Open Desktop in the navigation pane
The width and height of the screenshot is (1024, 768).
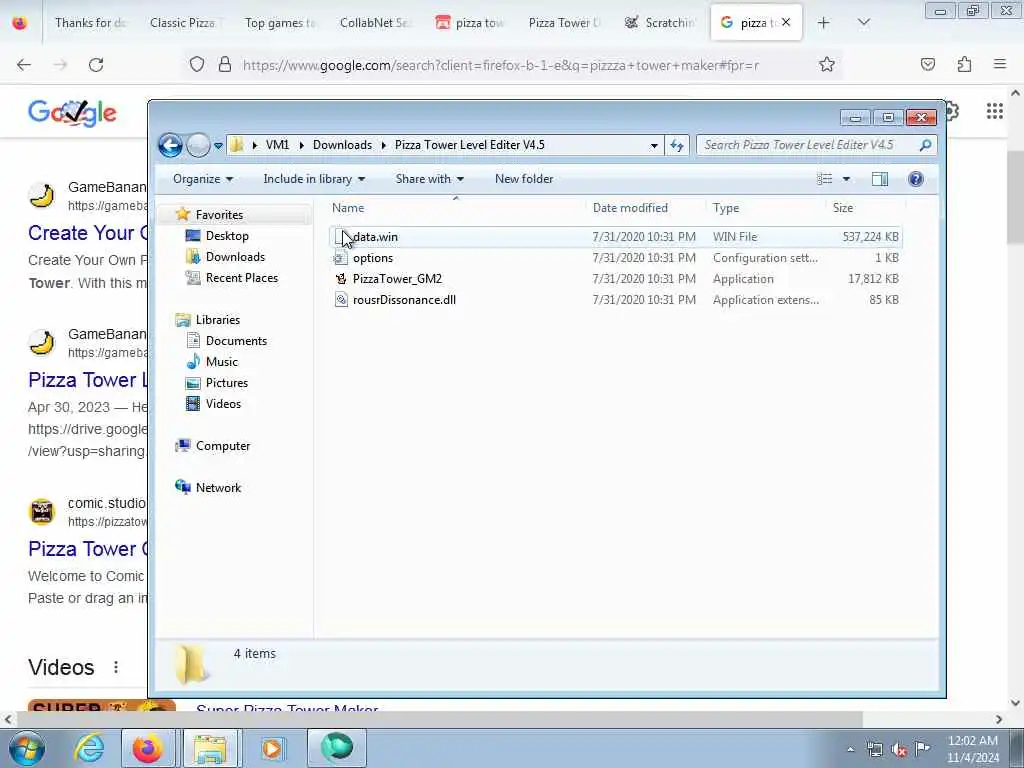coord(227,236)
